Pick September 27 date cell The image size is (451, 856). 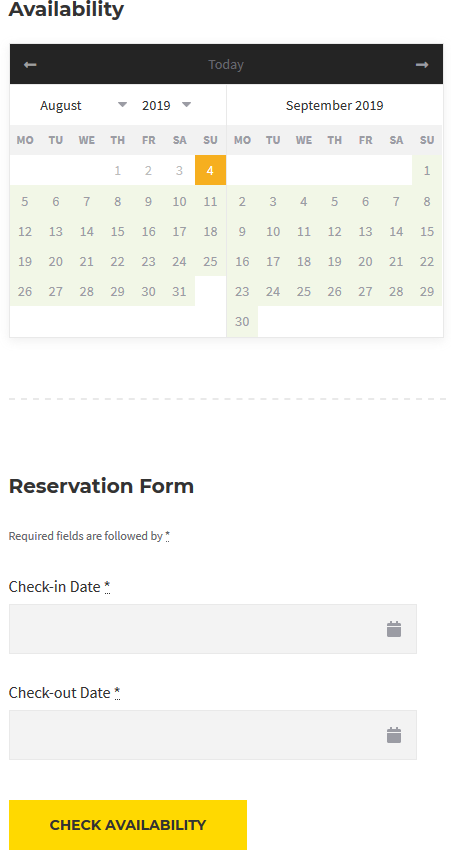coord(365,292)
